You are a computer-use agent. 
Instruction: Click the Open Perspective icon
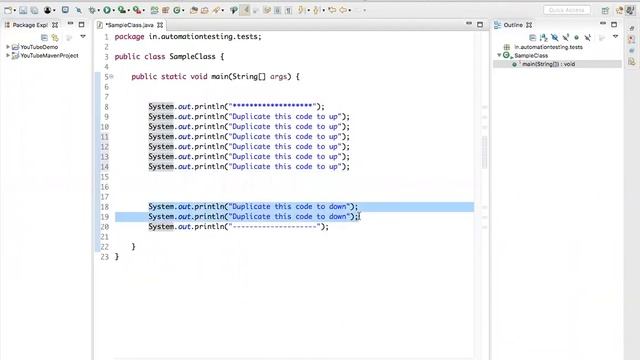tap(605, 11)
